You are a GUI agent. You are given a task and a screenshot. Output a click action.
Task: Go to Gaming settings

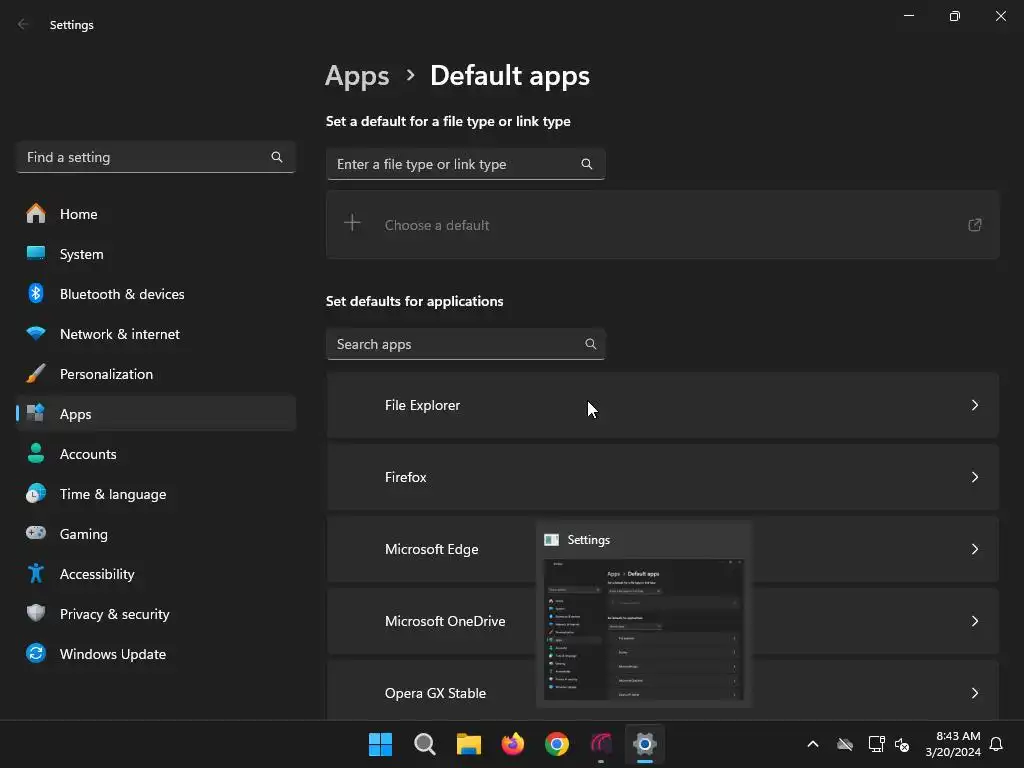[x=155, y=534]
